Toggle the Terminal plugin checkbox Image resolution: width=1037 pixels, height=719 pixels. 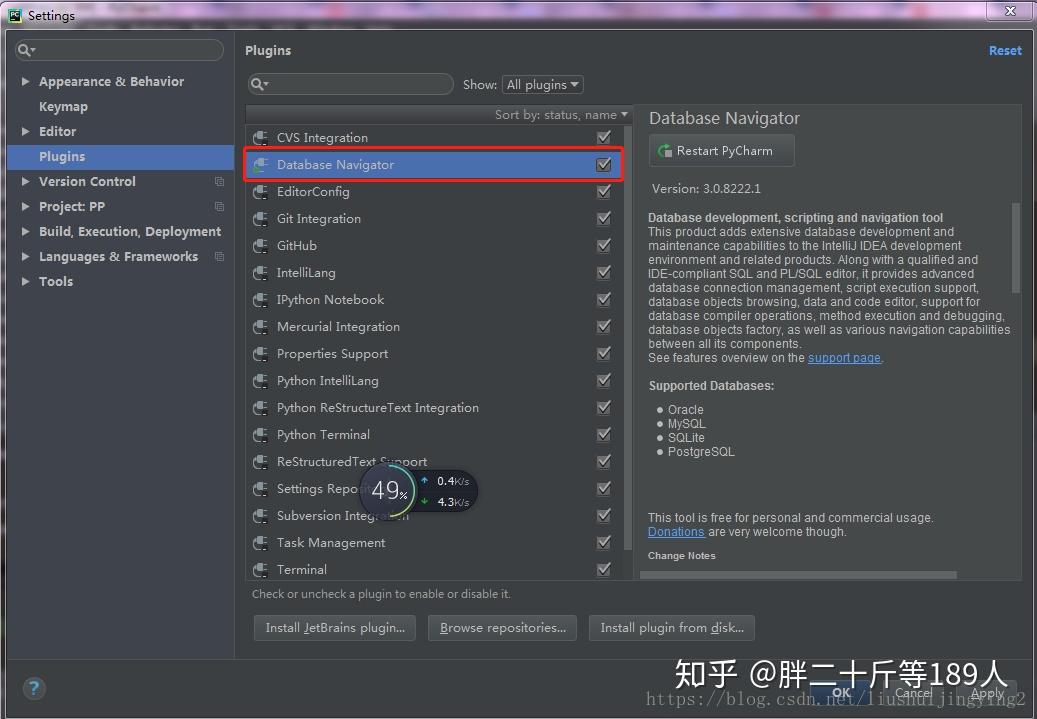coord(603,569)
